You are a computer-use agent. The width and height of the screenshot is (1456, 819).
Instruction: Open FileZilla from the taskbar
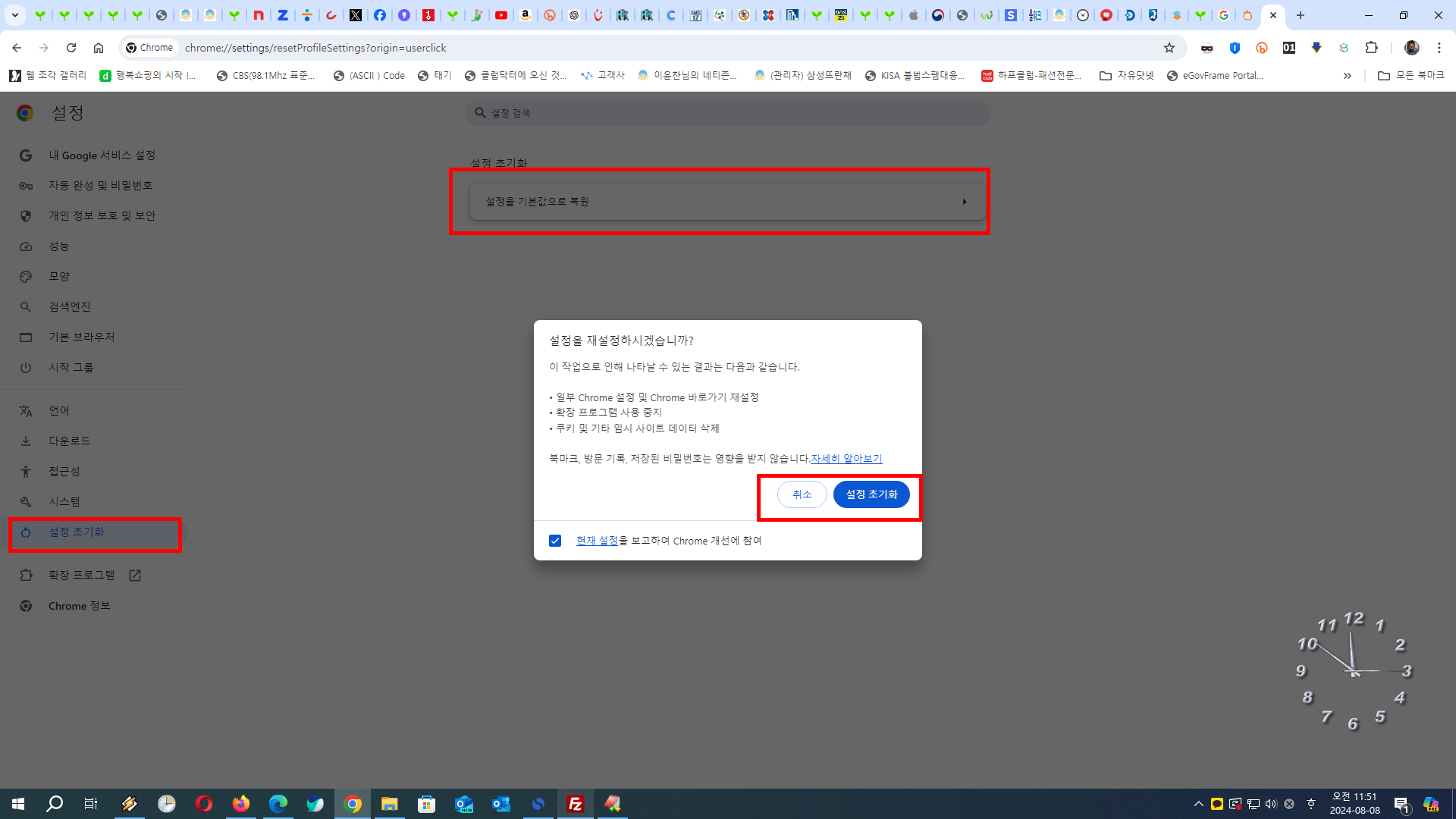point(576,804)
